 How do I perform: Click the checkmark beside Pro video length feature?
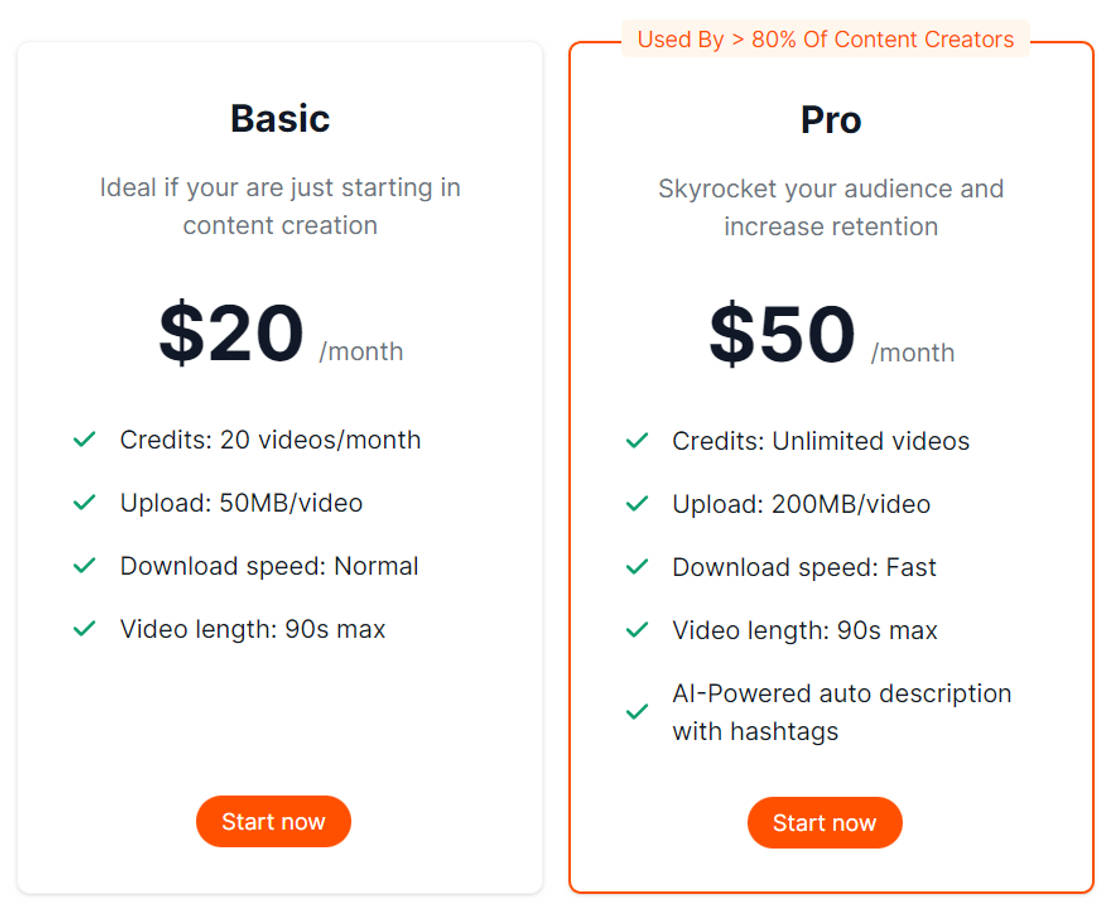tap(636, 629)
